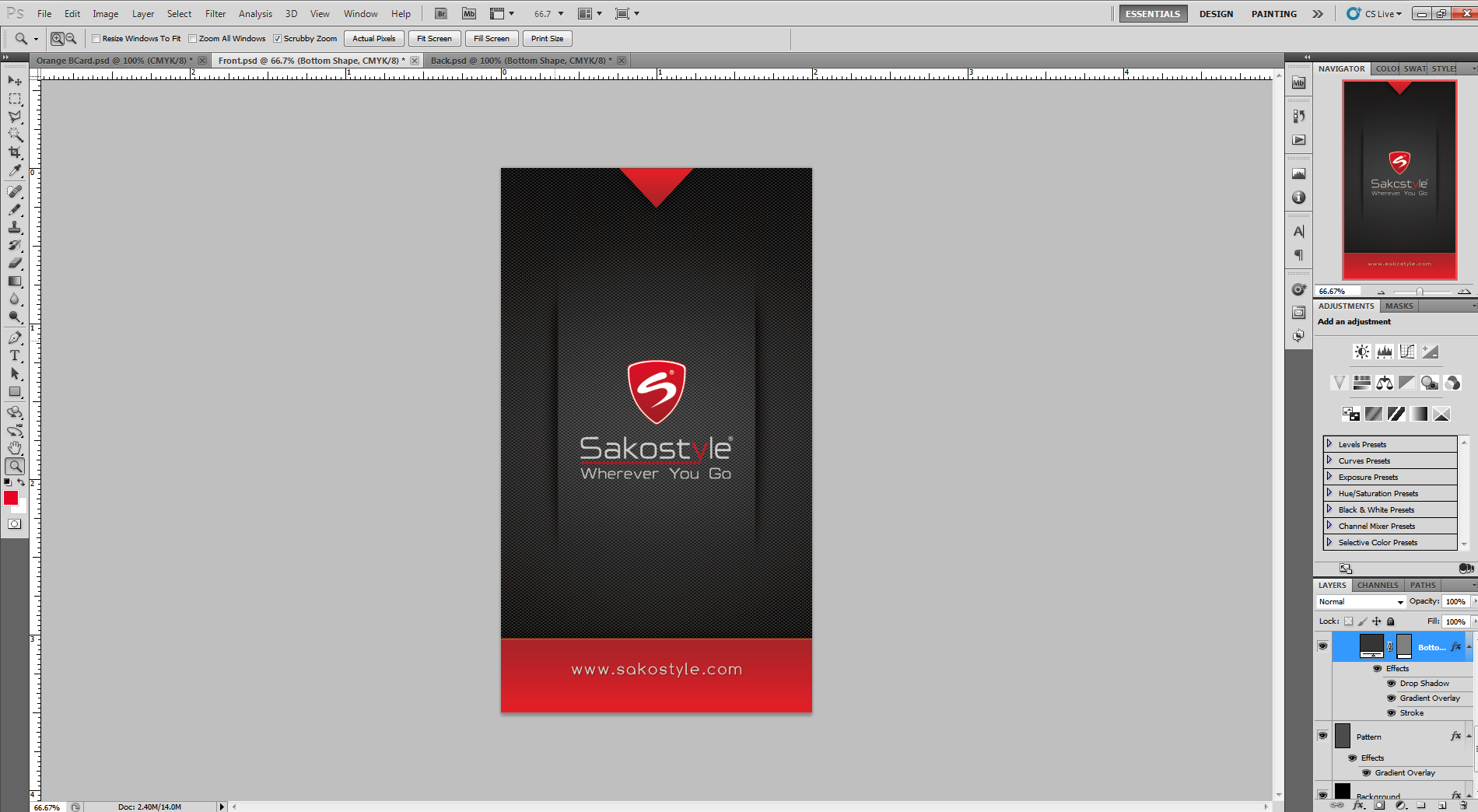Select the Horizontal Type tool
The image size is (1478, 812).
click(x=15, y=355)
